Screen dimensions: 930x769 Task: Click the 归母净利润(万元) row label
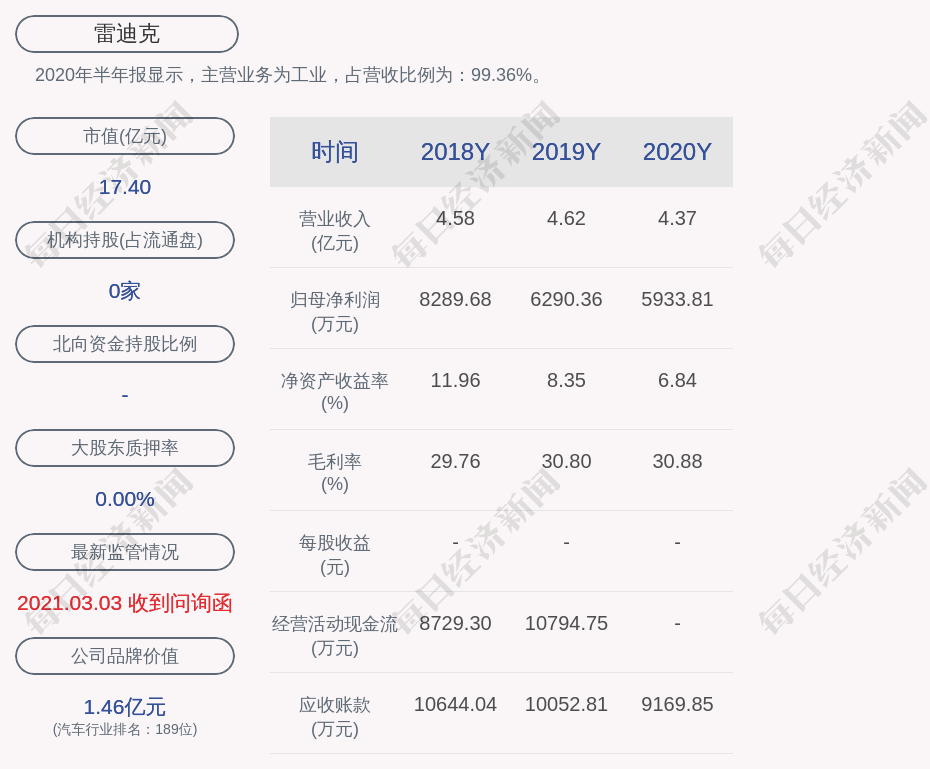(x=335, y=312)
